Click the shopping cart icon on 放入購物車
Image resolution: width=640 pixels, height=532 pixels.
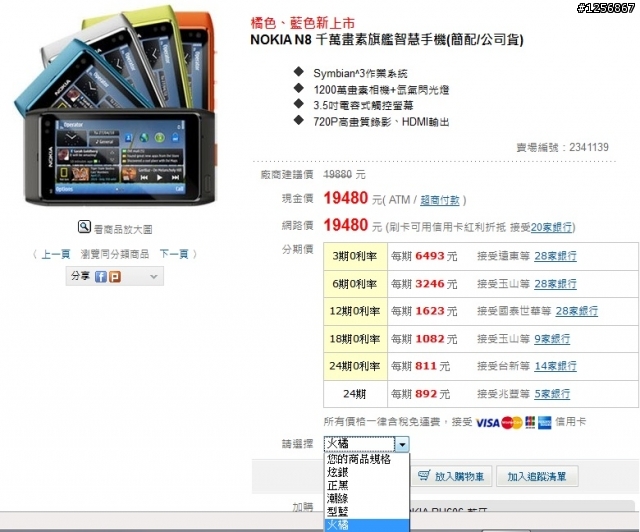[424, 475]
